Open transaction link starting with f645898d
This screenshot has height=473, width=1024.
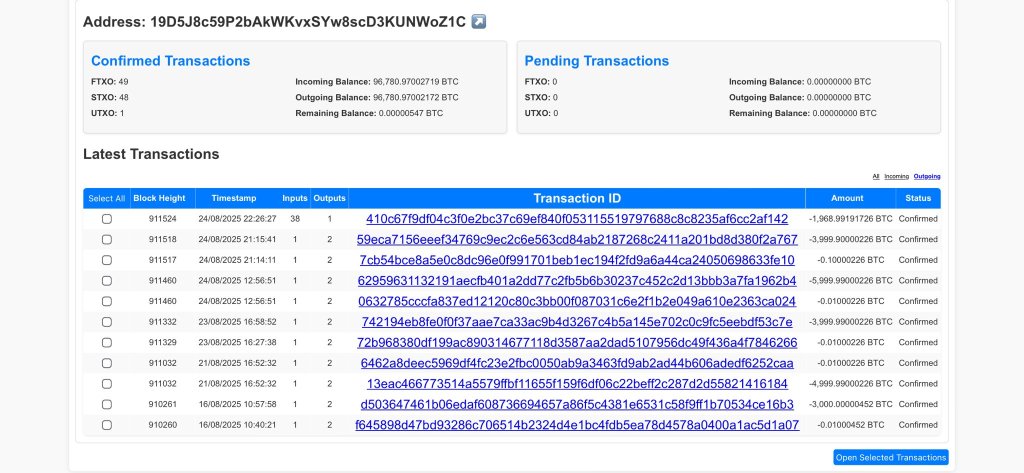(x=577, y=425)
